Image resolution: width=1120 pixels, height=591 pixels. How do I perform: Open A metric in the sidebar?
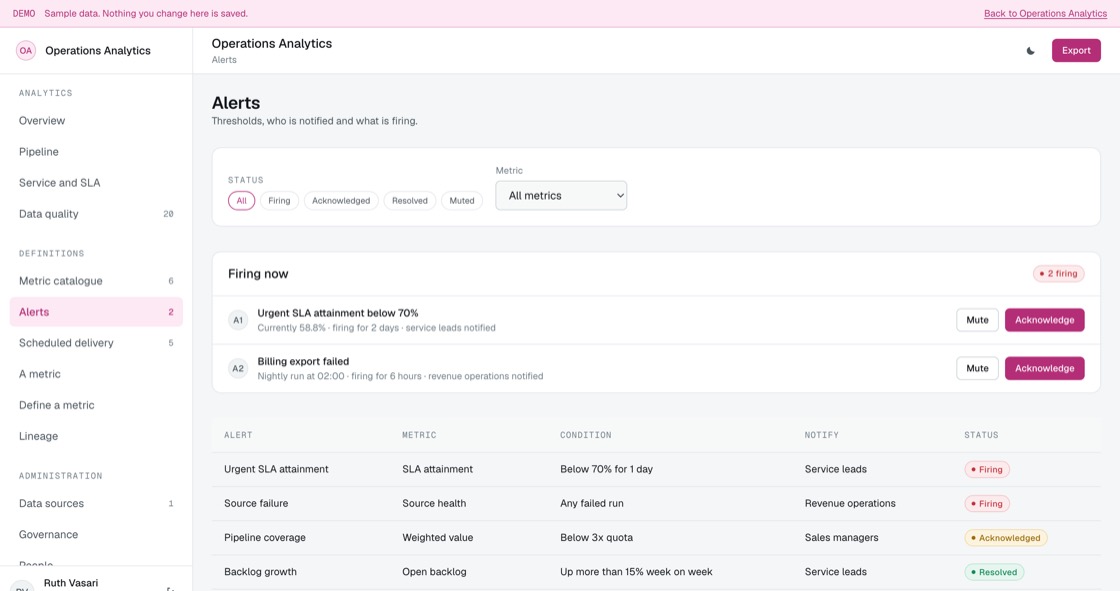pos(96,374)
